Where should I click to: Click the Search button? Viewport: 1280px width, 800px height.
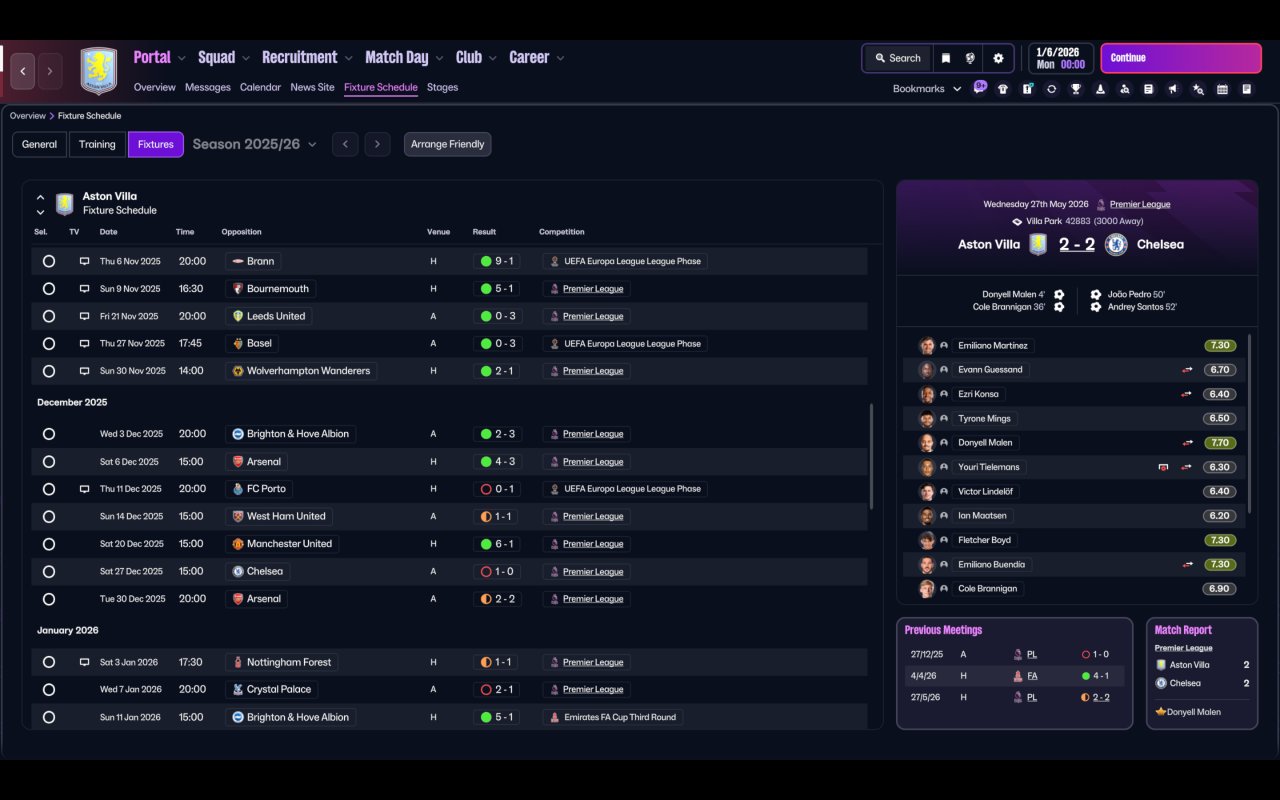tap(897, 58)
